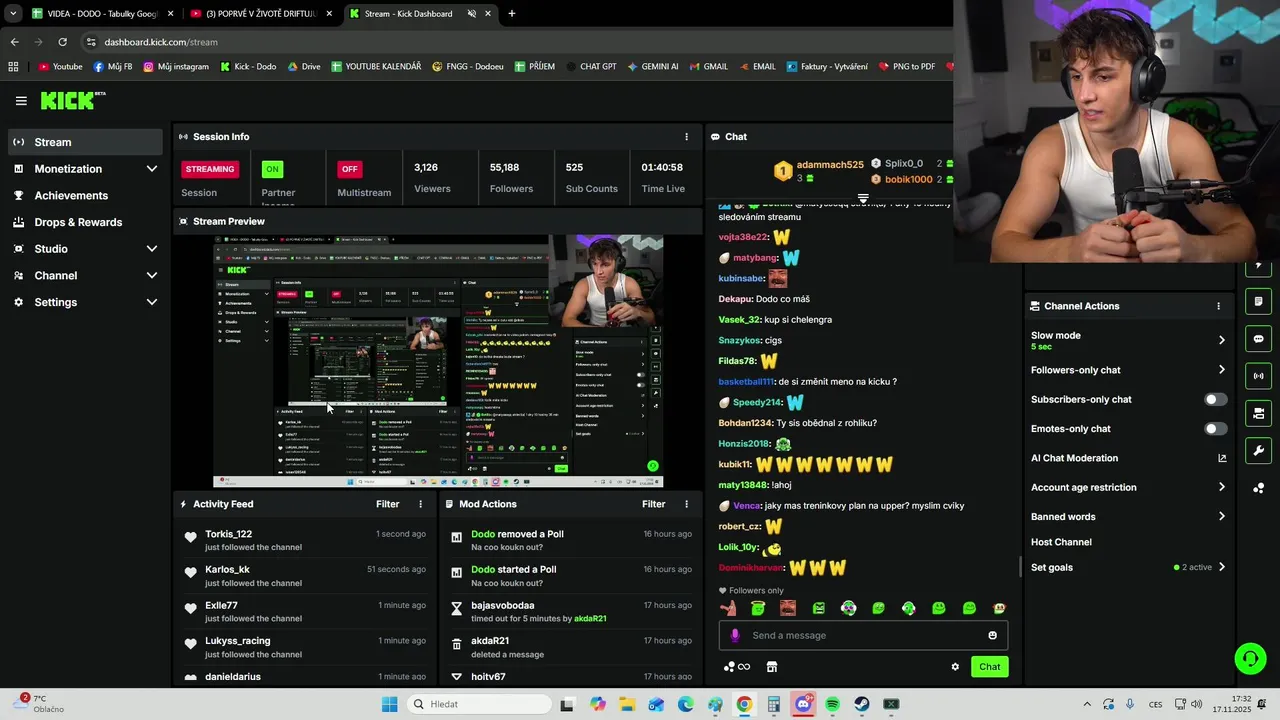The image size is (1280, 720).
Task: Open chat settings gear icon
Action: [955, 667]
